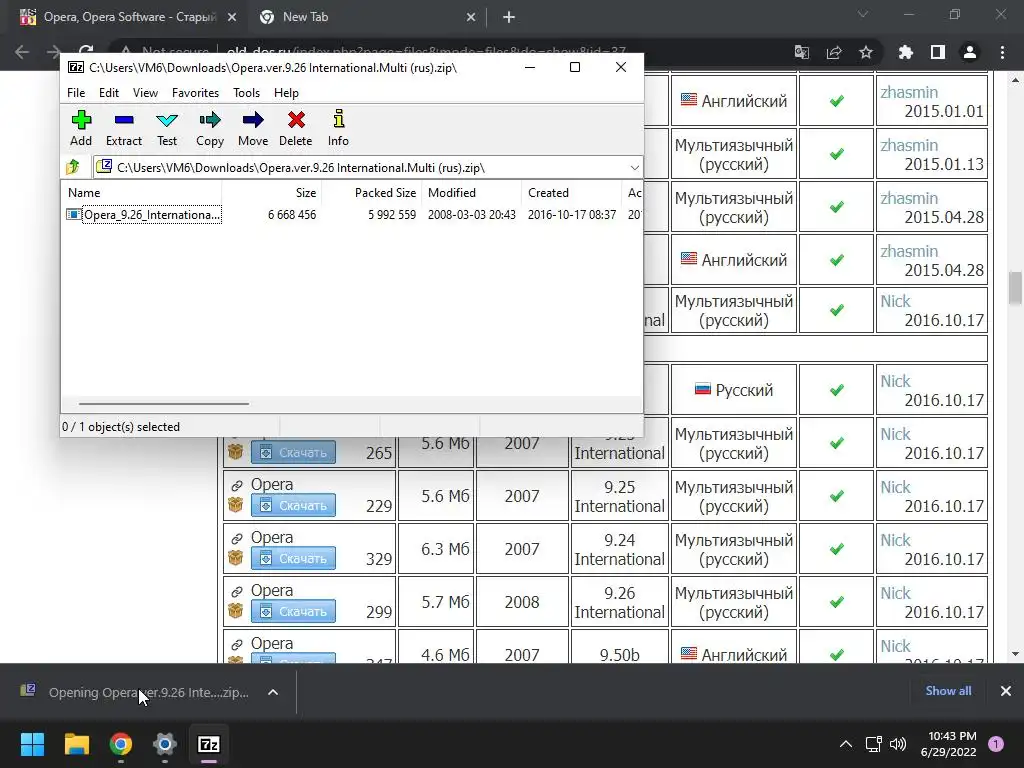
Task: Click Скачать in the 265 downloads row
Action: click(293, 453)
